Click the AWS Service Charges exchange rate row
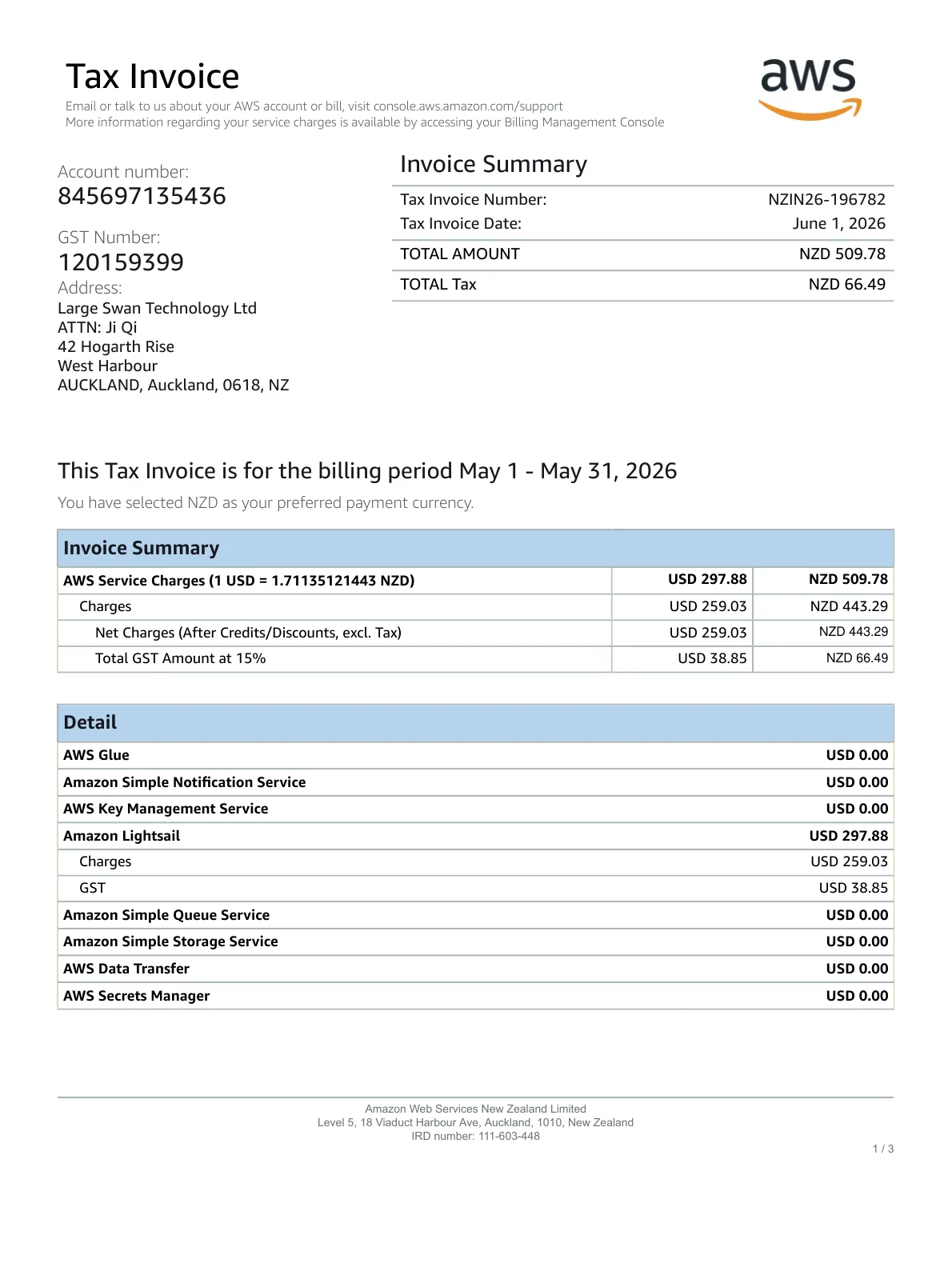The image size is (952, 1267). [x=475, y=580]
